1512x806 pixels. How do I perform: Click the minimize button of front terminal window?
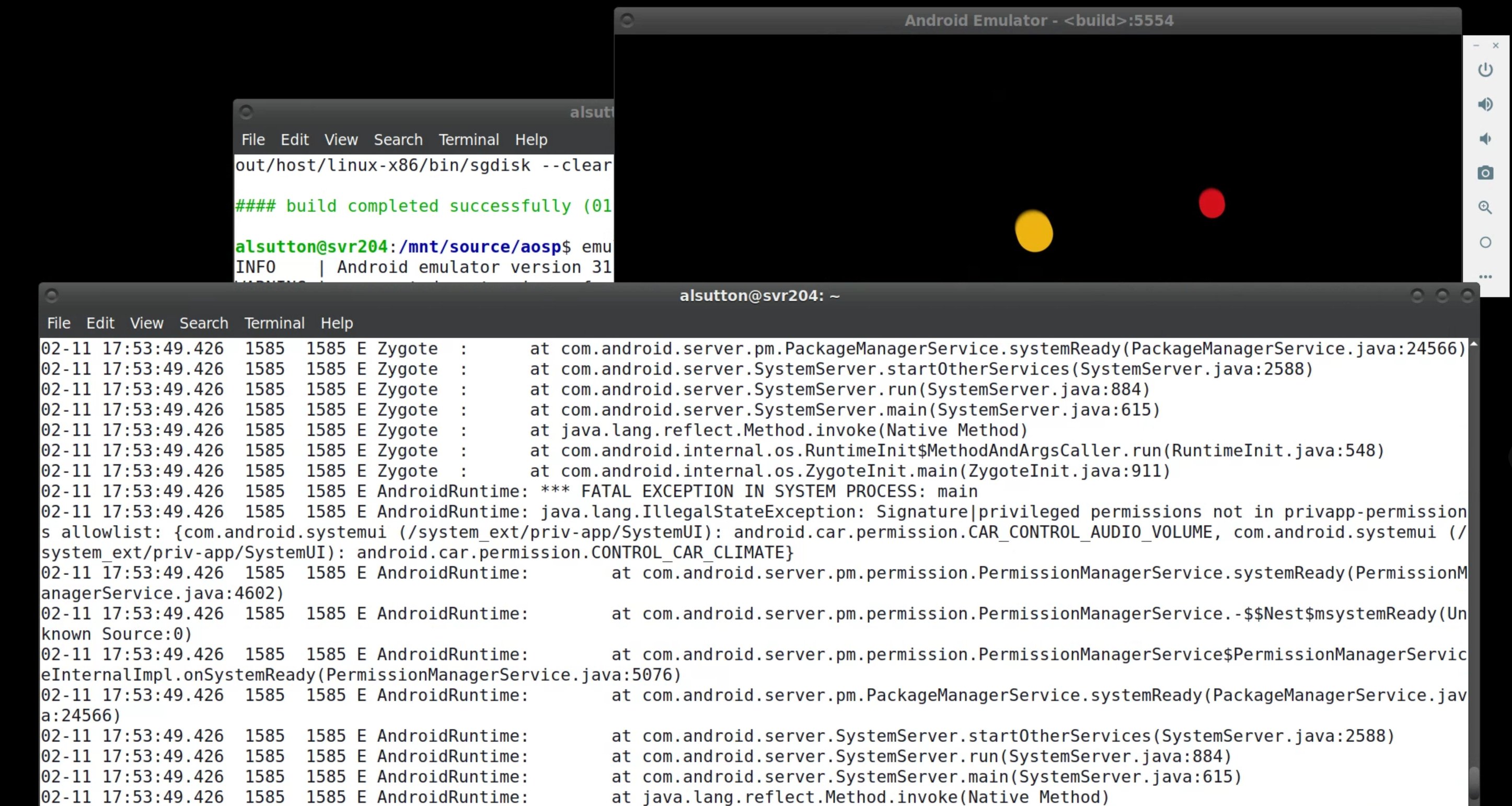pyautogui.click(x=1417, y=295)
